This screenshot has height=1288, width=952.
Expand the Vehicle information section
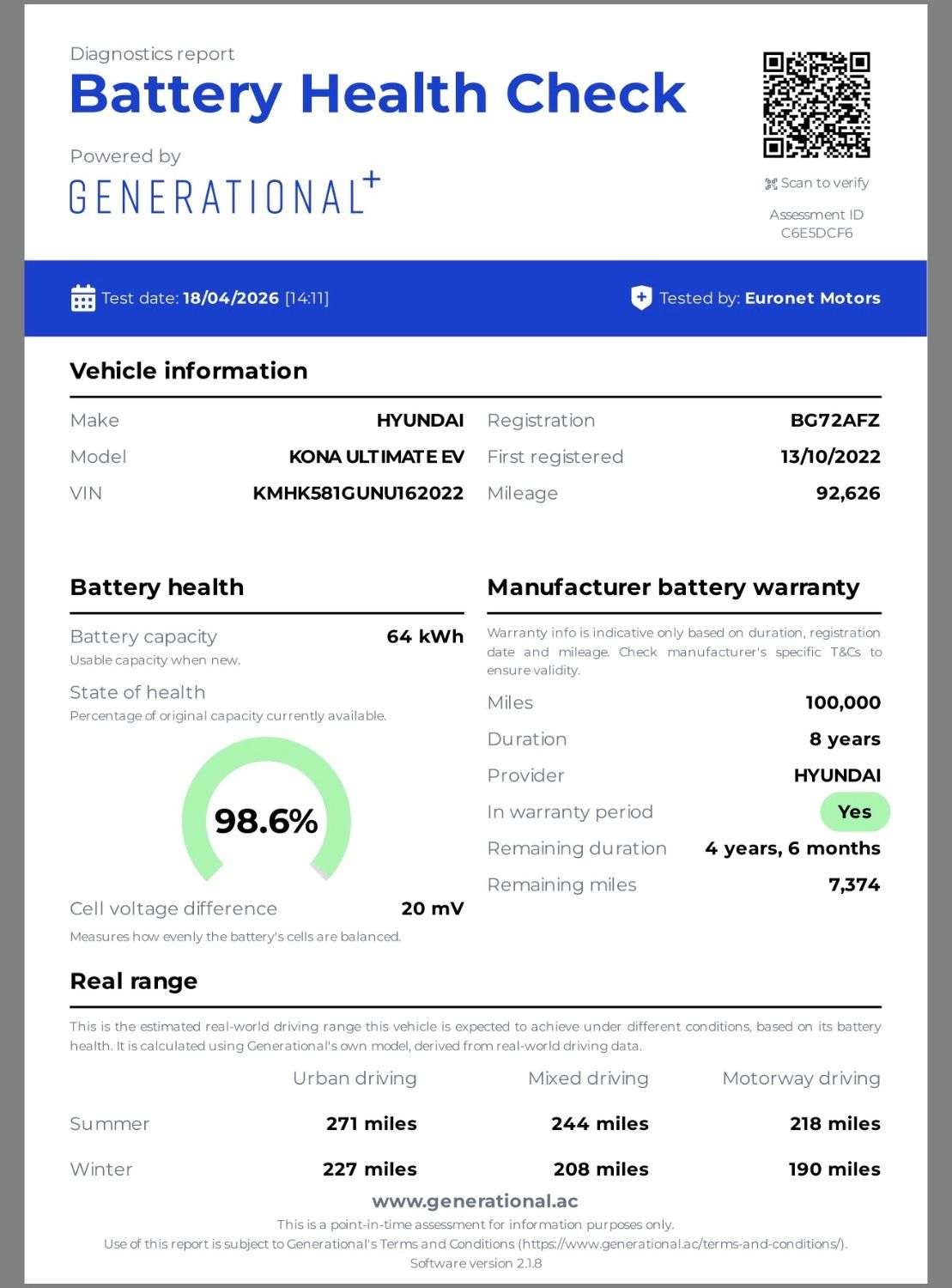coord(189,371)
